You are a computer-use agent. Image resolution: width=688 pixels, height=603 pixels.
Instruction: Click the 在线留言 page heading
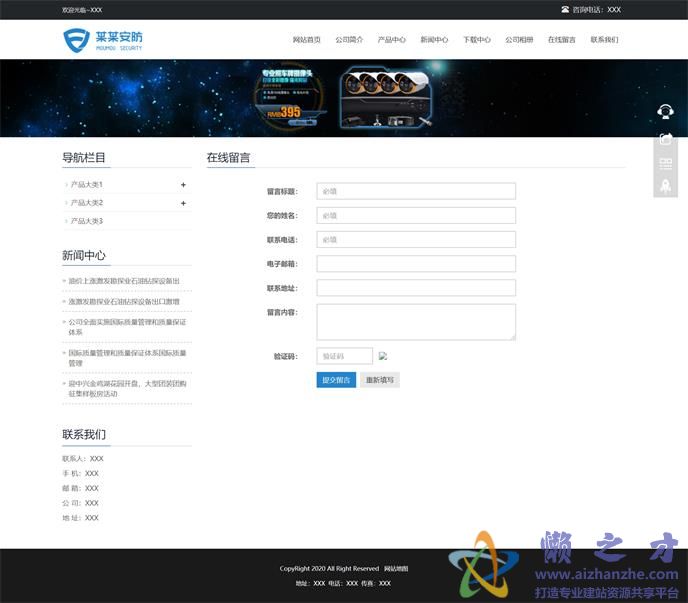click(228, 158)
